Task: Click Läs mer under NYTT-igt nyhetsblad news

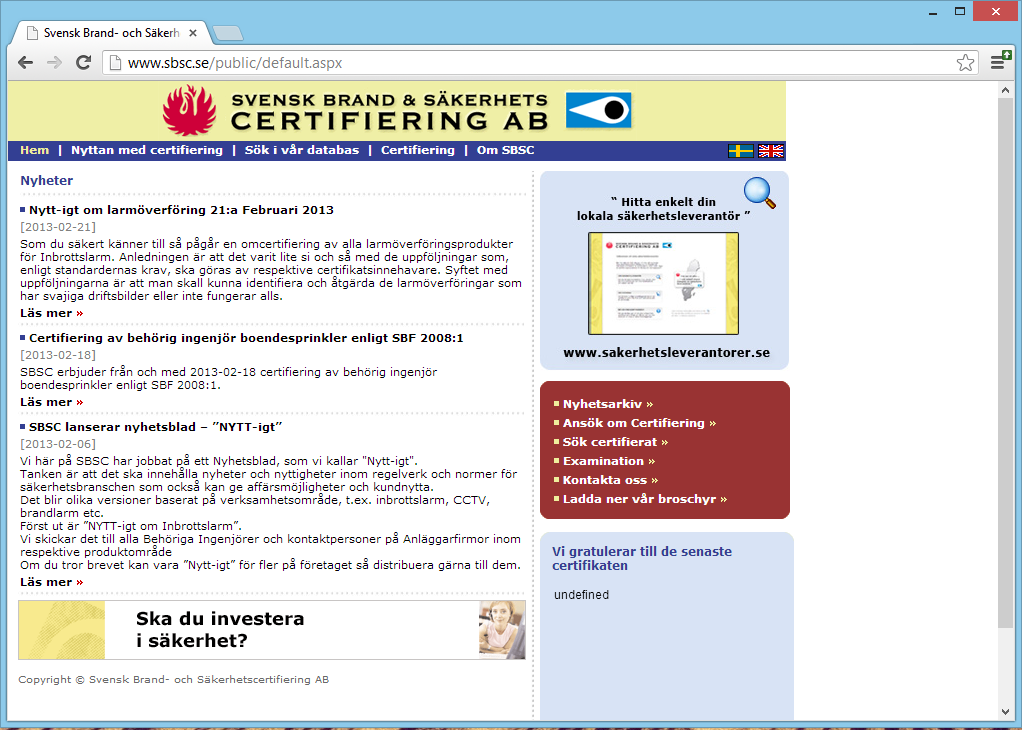Action: pyautogui.click(x=51, y=582)
